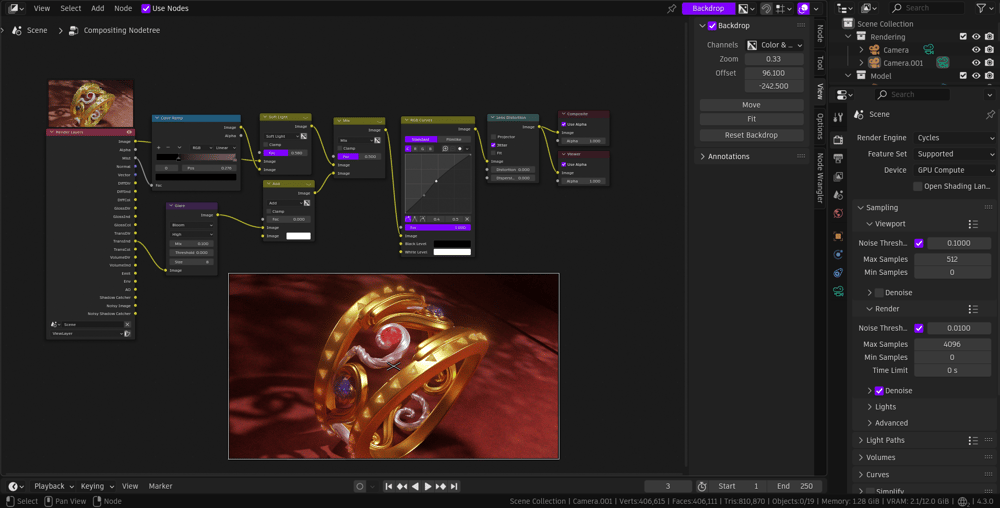Click the pin node tree icon
Viewport: 1000px width, 508px height.
[671, 8]
